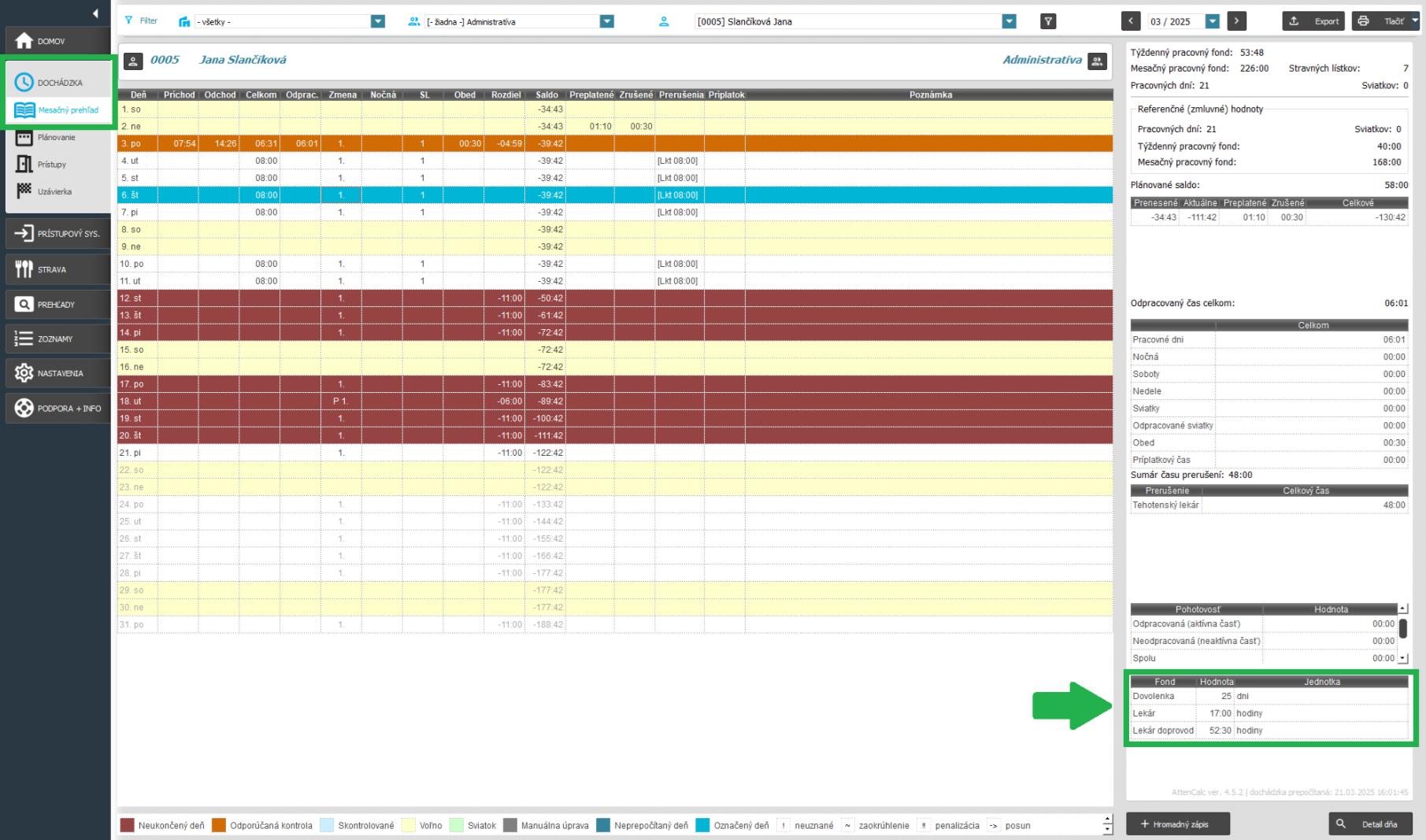Open the Strava meals module
The image size is (1426, 840).
[x=57, y=269]
